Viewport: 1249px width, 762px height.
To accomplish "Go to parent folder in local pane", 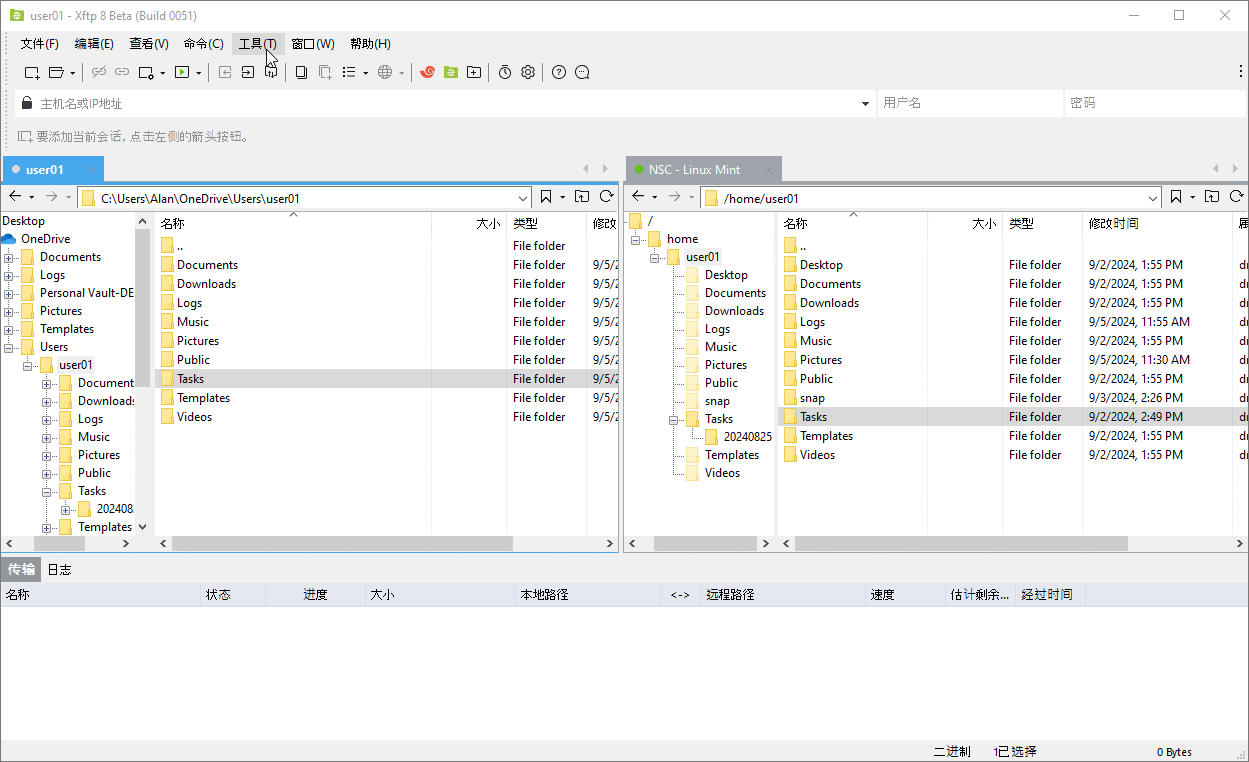I will point(582,197).
